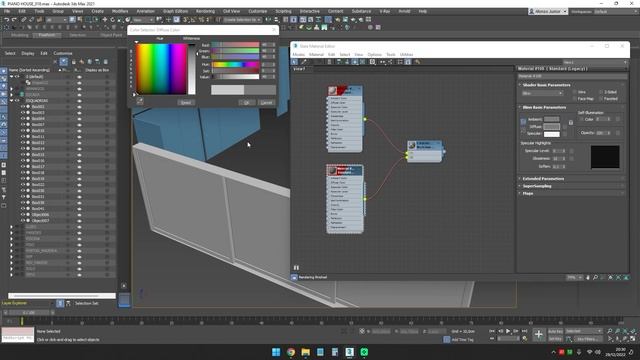Click the Time Configuration icon near playback controls
Screen dimensions: 640x360
(524, 339)
